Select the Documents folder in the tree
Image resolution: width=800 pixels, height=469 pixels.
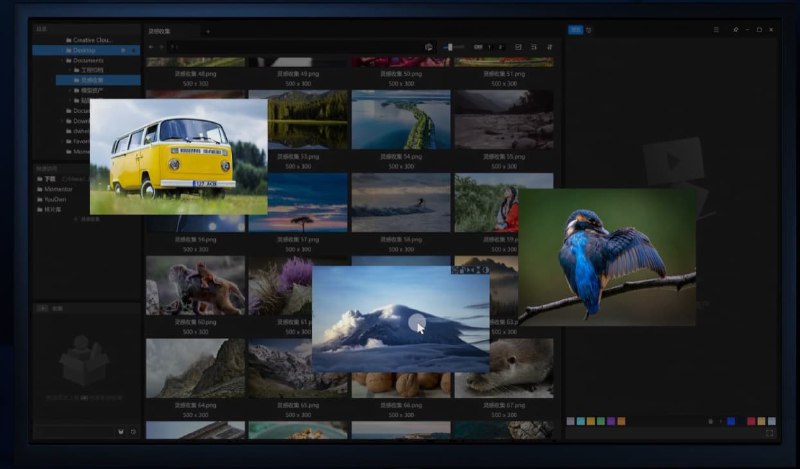click(x=84, y=60)
